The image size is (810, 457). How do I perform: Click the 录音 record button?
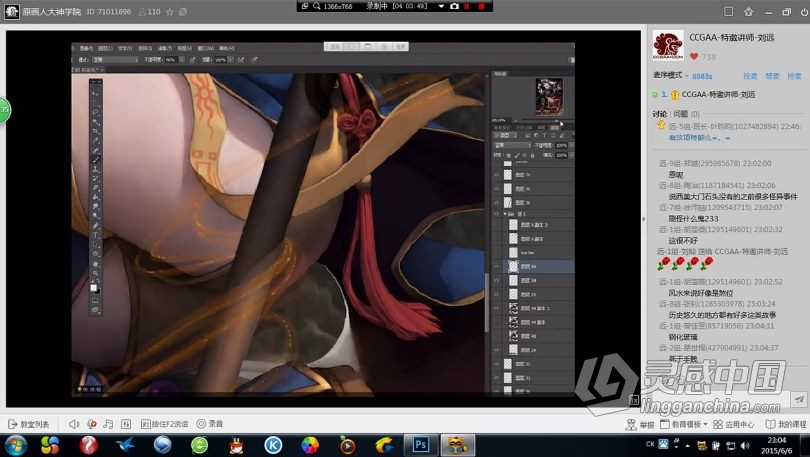pyautogui.click(x=210, y=424)
